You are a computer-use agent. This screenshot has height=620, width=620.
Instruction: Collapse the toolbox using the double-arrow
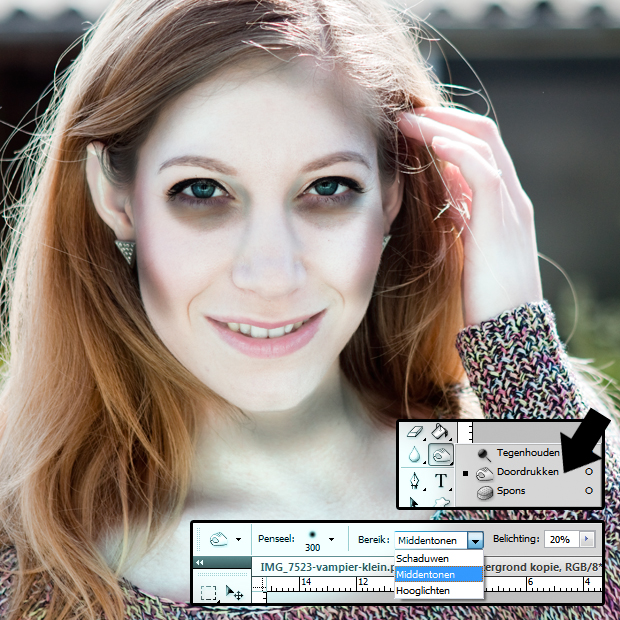[199, 563]
